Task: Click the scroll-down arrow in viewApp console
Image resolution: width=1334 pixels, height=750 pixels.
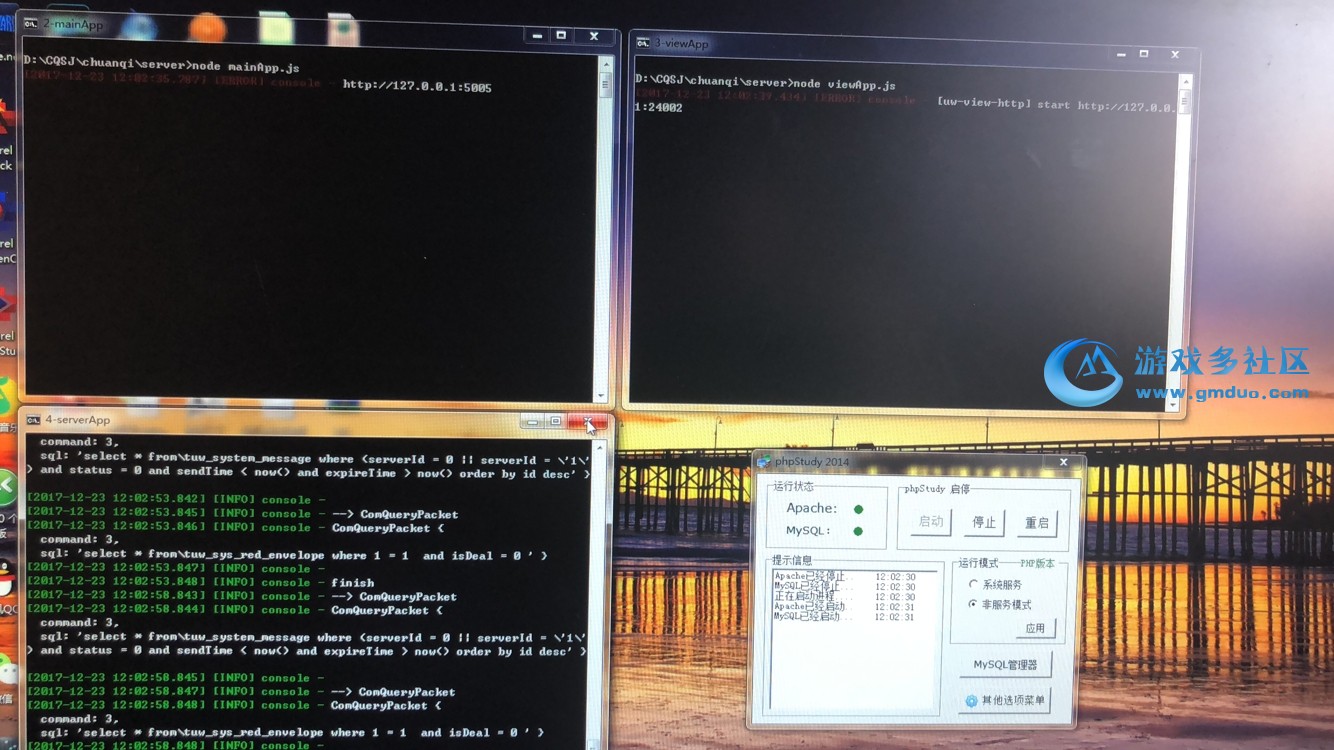Action: click(x=1173, y=405)
